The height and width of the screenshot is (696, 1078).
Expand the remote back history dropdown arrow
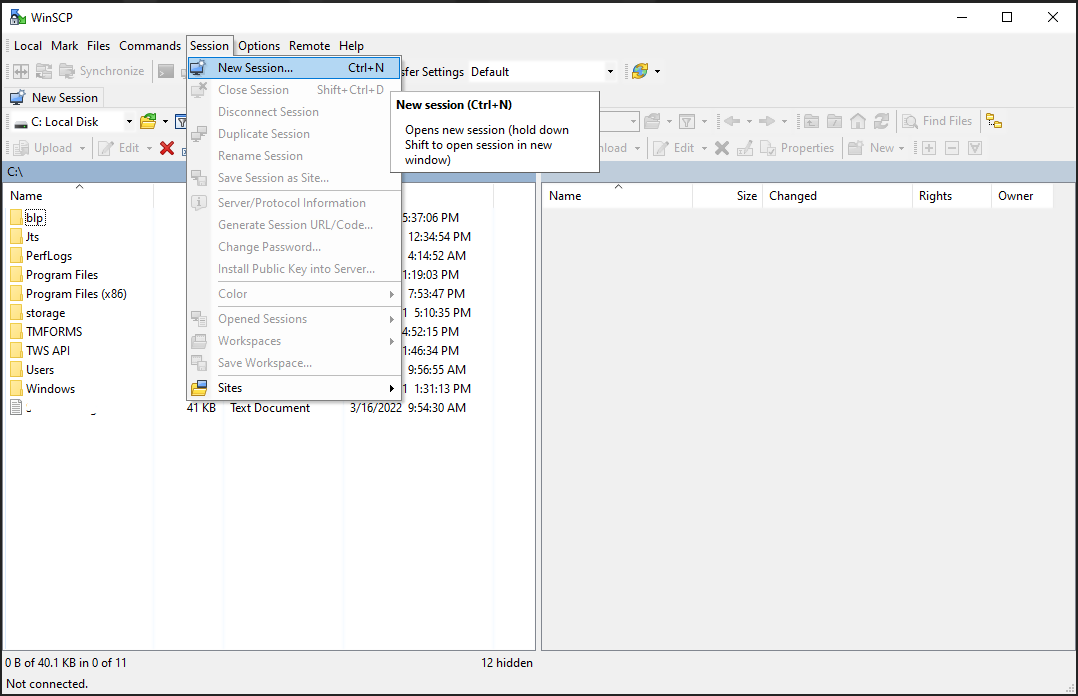coord(749,122)
